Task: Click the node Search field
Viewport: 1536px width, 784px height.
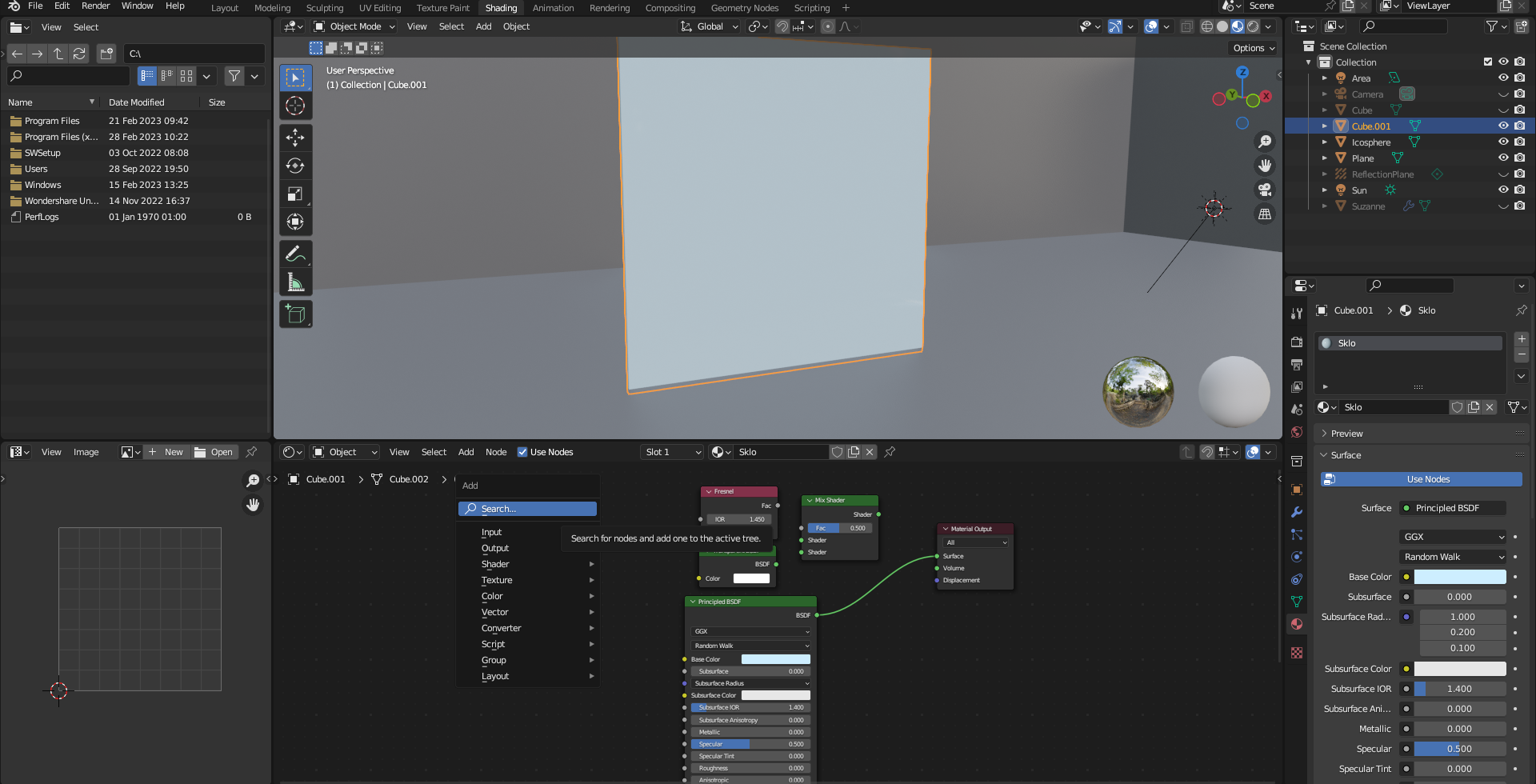Action: pyautogui.click(x=528, y=509)
